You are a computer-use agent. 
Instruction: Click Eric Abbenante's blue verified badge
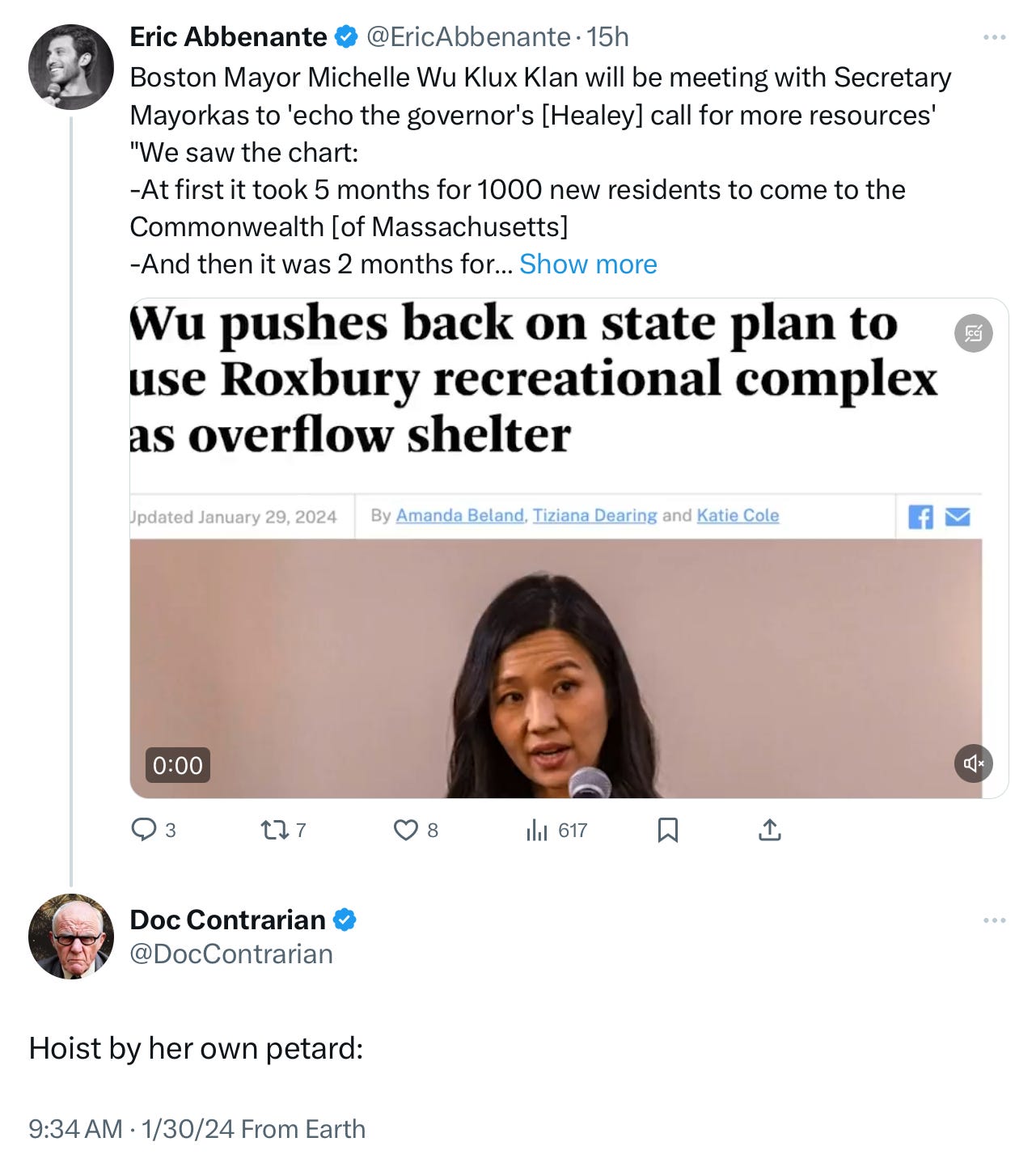pyautogui.click(x=346, y=36)
